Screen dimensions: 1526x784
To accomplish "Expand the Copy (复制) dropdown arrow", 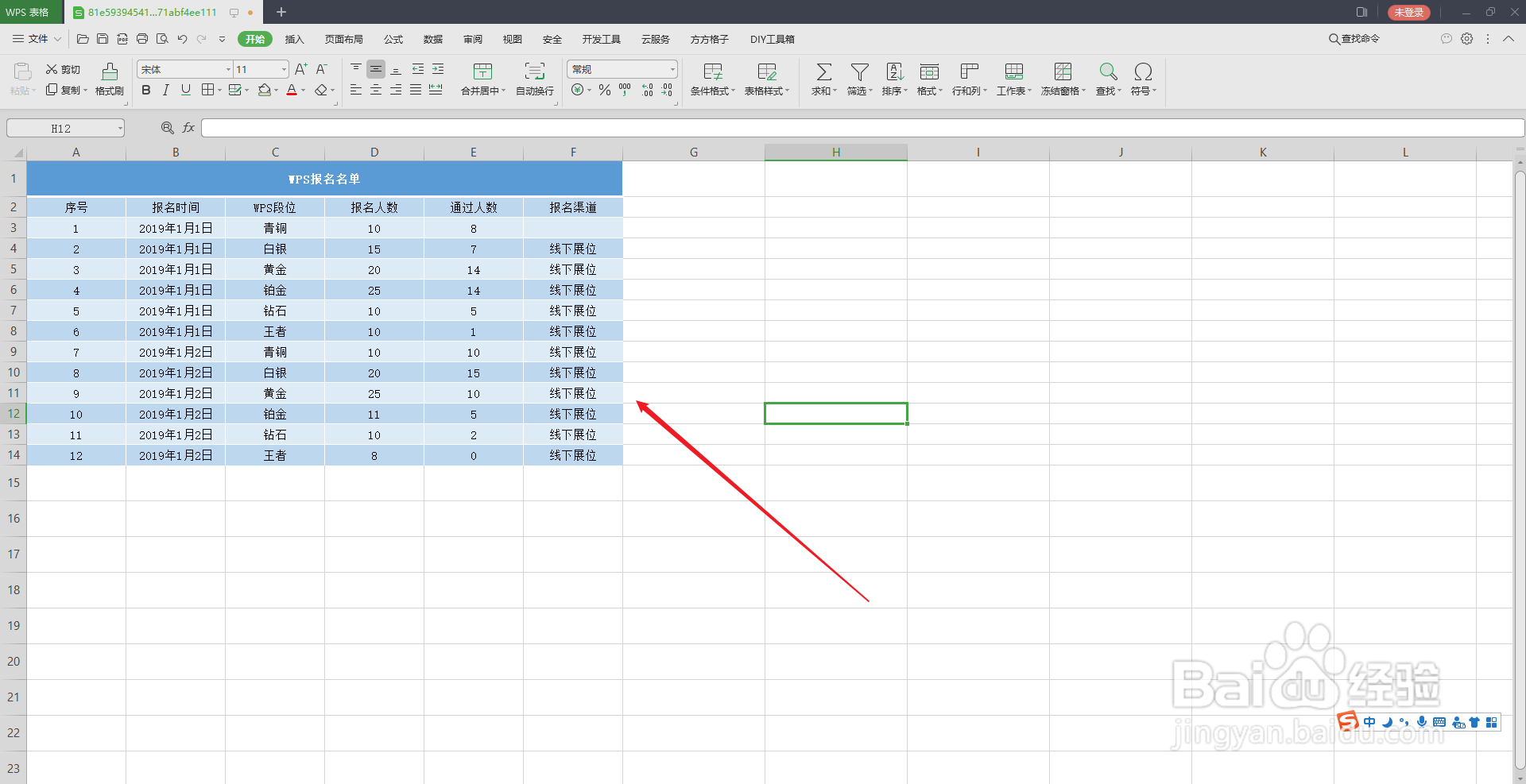I will pyautogui.click(x=85, y=91).
